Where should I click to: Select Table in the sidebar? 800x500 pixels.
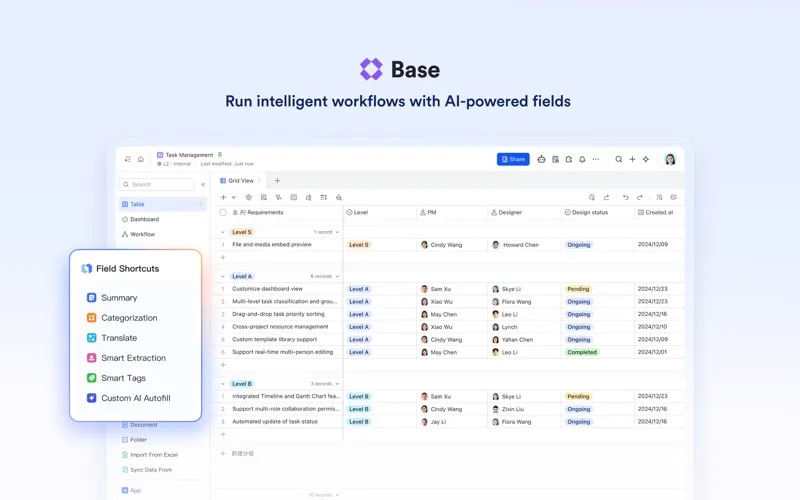(162, 204)
